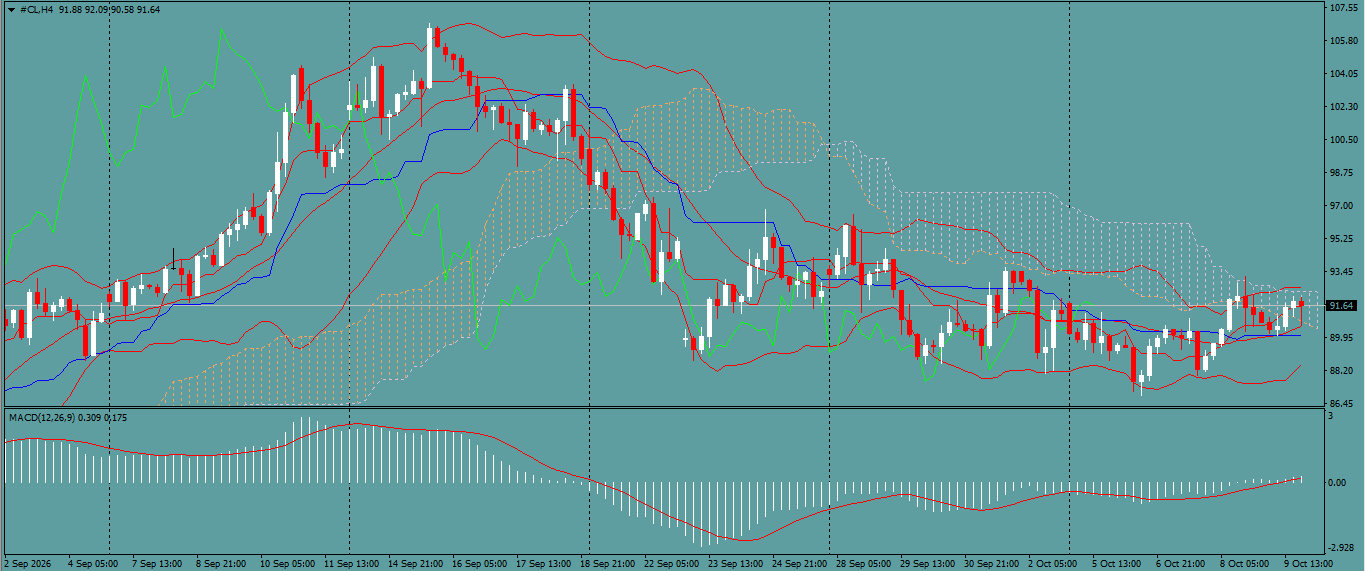1365x571 pixels.
Task: Click the 24 Sep 21:00 time label
Action: [799, 564]
